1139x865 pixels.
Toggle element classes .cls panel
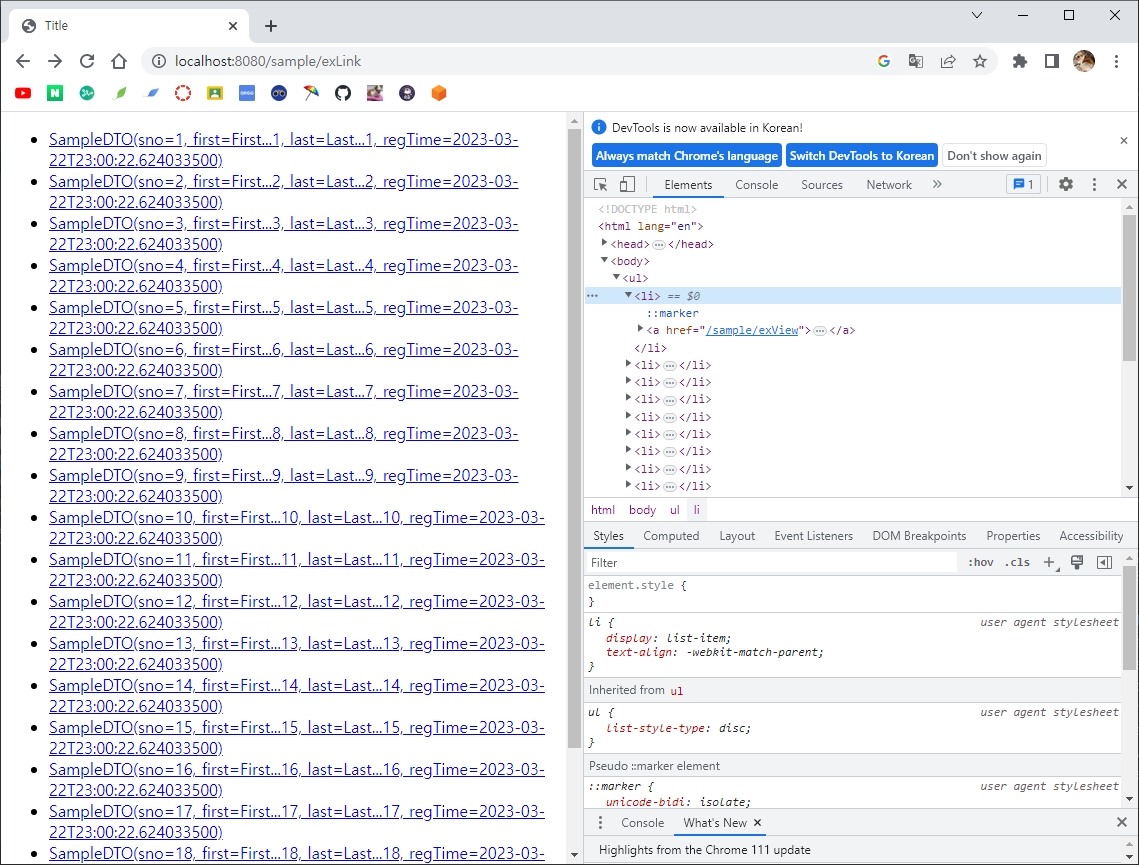point(1017,562)
